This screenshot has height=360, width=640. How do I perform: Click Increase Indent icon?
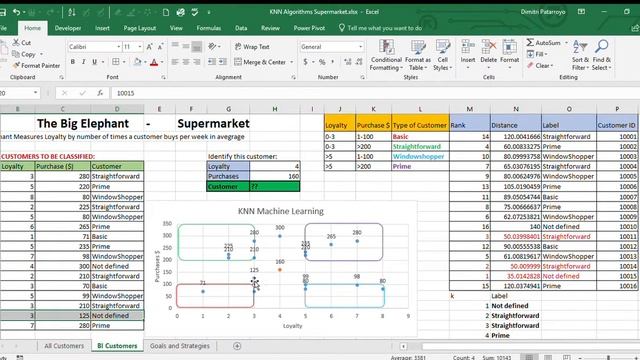tap(222, 62)
